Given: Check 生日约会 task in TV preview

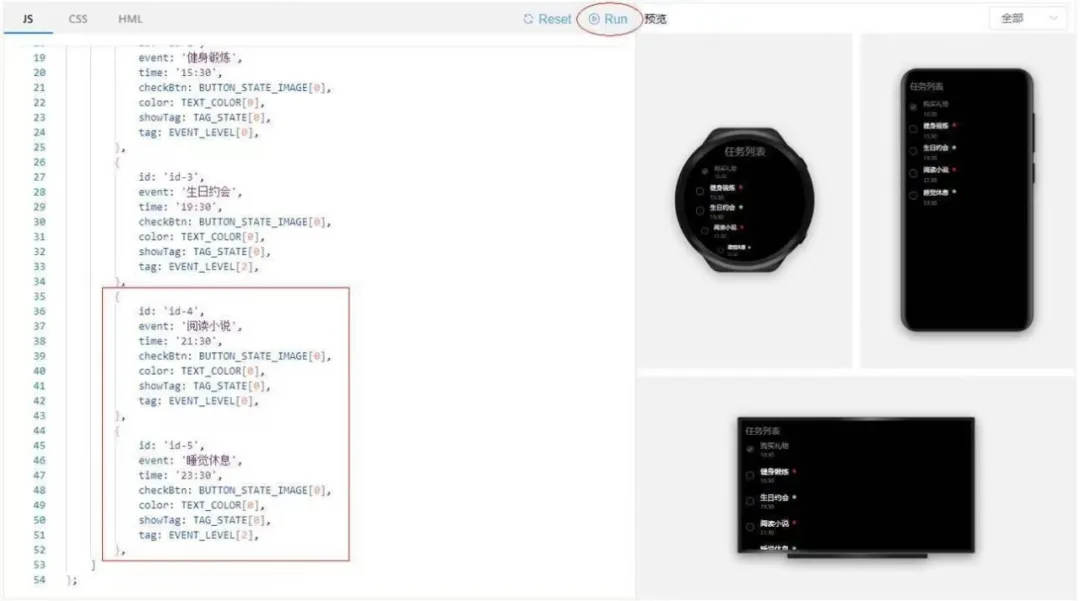Looking at the screenshot, I should (750, 500).
